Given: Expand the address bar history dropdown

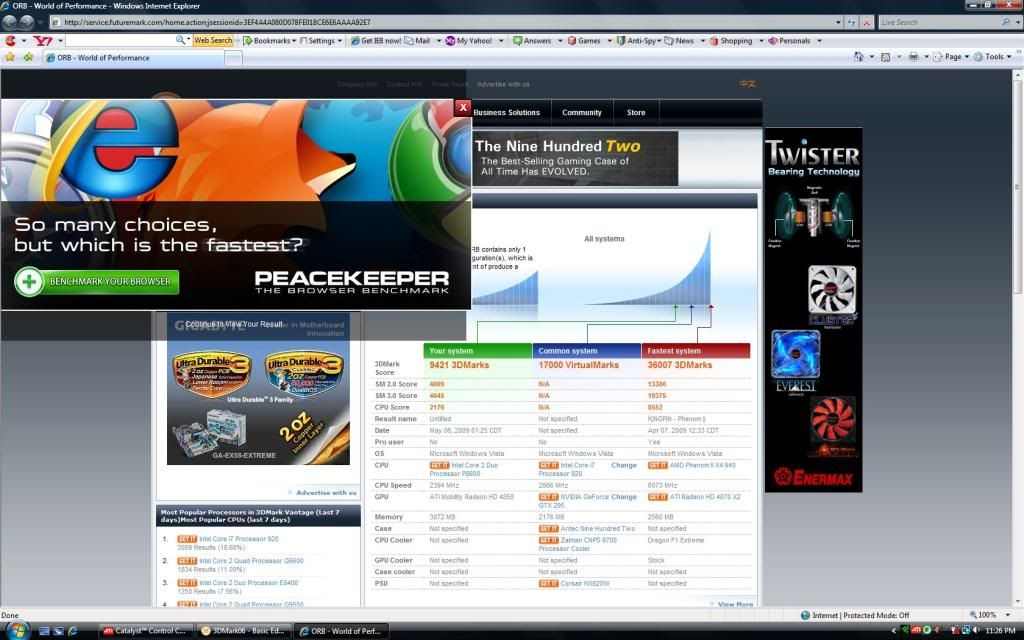Looking at the screenshot, I should pos(839,22).
